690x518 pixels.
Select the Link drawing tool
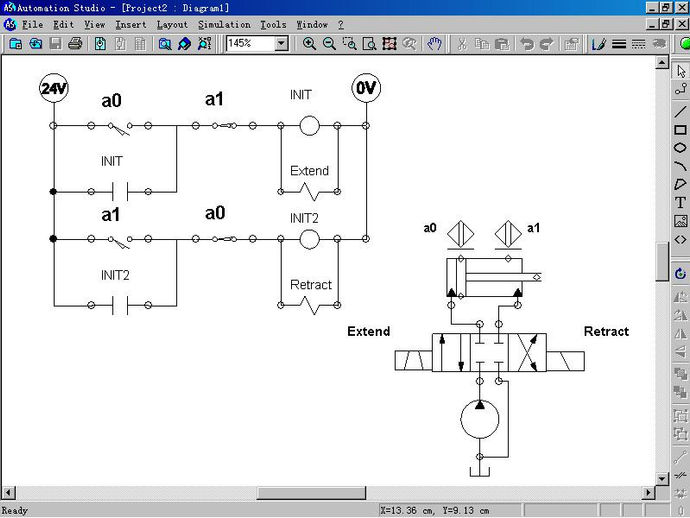pyautogui.click(x=681, y=88)
